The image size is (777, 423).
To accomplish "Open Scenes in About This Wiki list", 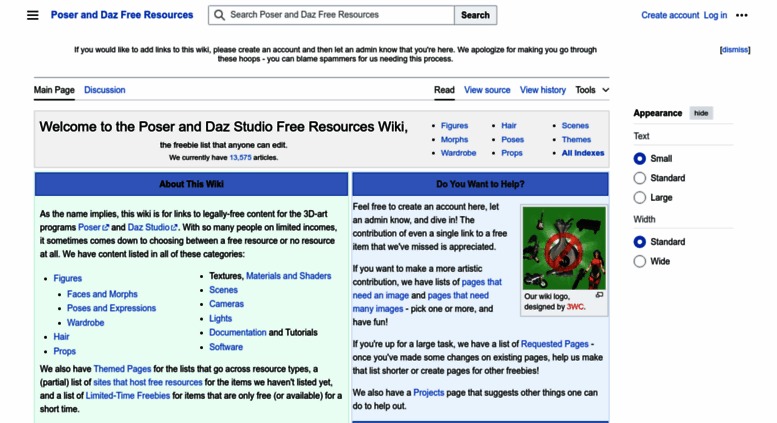I will click(223, 290).
